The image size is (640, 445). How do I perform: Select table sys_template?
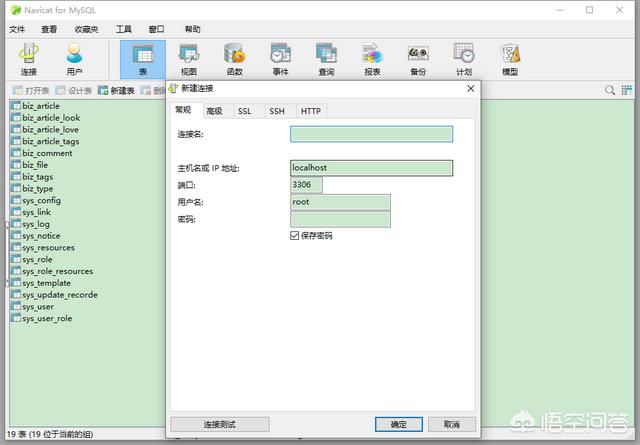coord(41,283)
